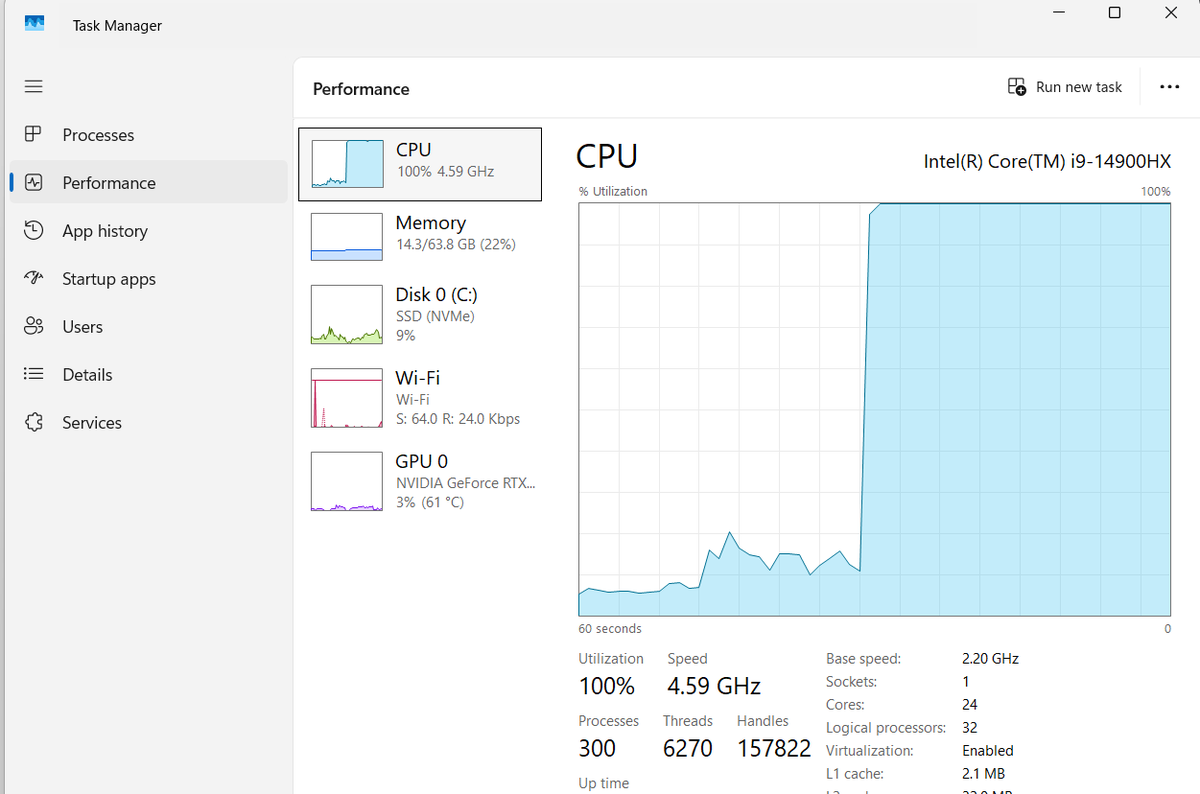Image resolution: width=1200 pixels, height=794 pixels.
Task: Click the Task Manager app icon
Action: point(34,23)
